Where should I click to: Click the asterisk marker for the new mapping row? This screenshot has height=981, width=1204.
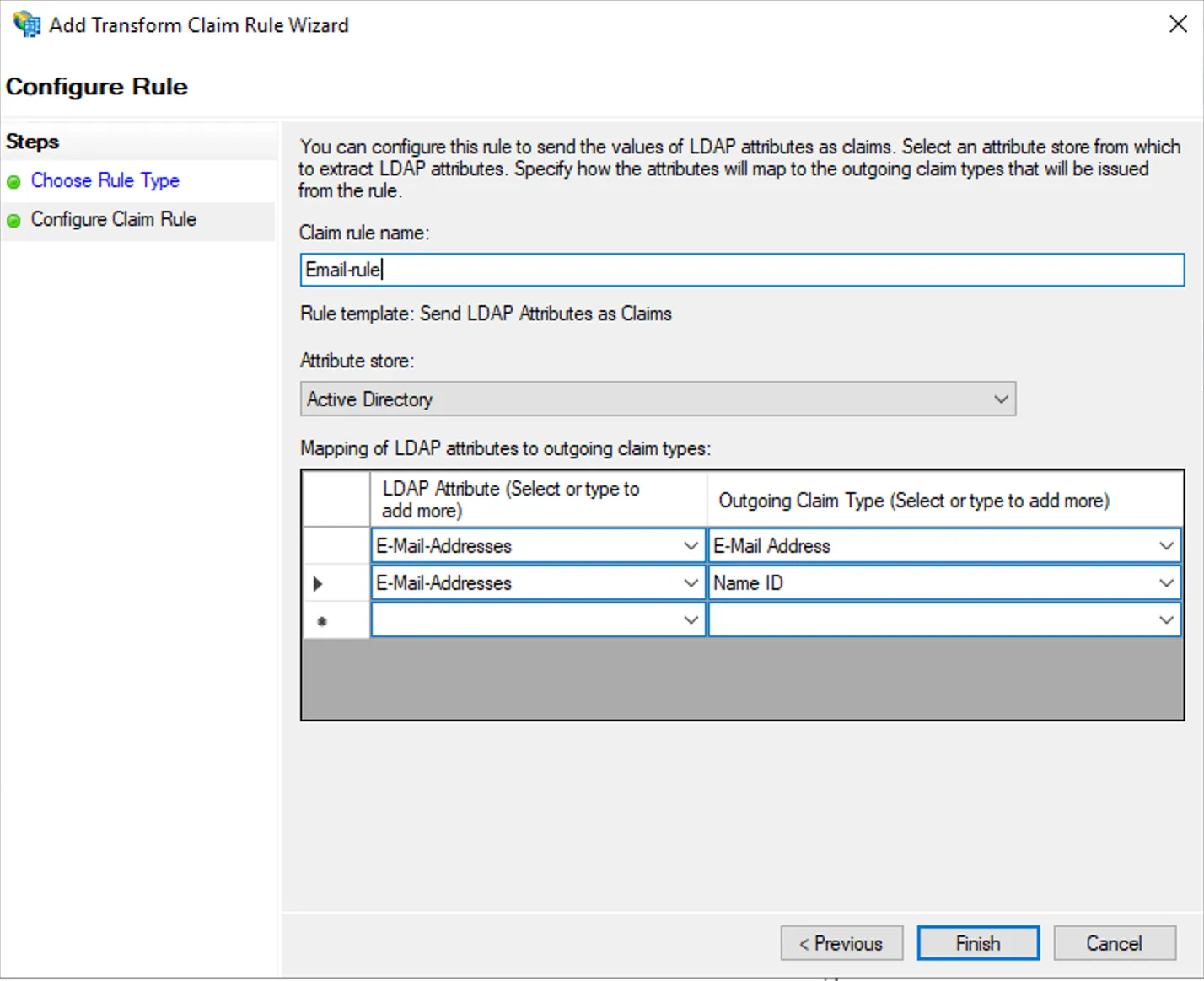pos(321,619)
